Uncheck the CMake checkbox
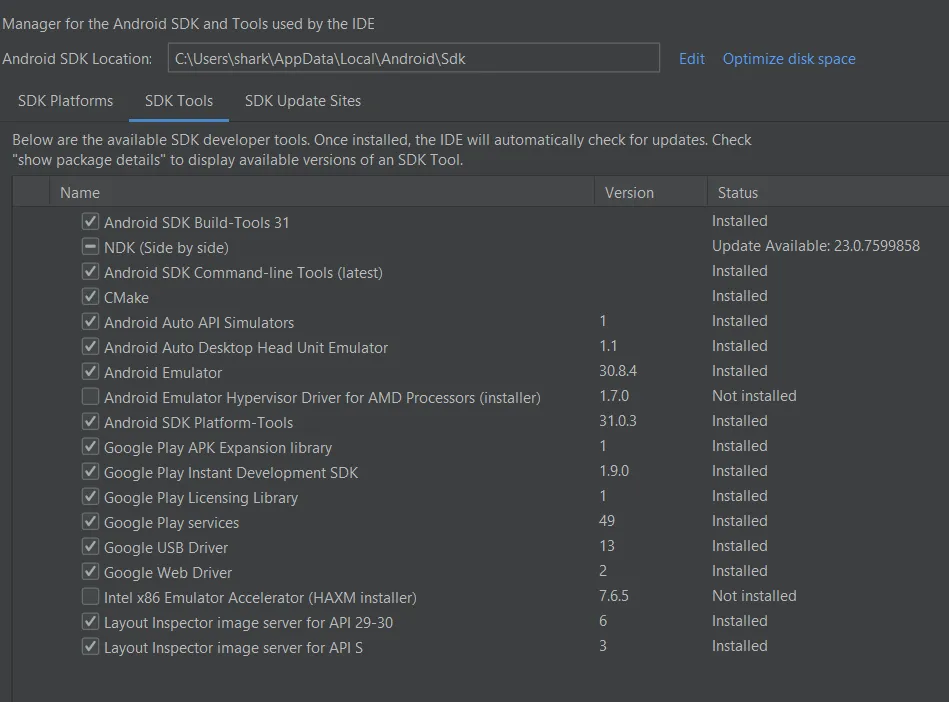 (91, 297)
